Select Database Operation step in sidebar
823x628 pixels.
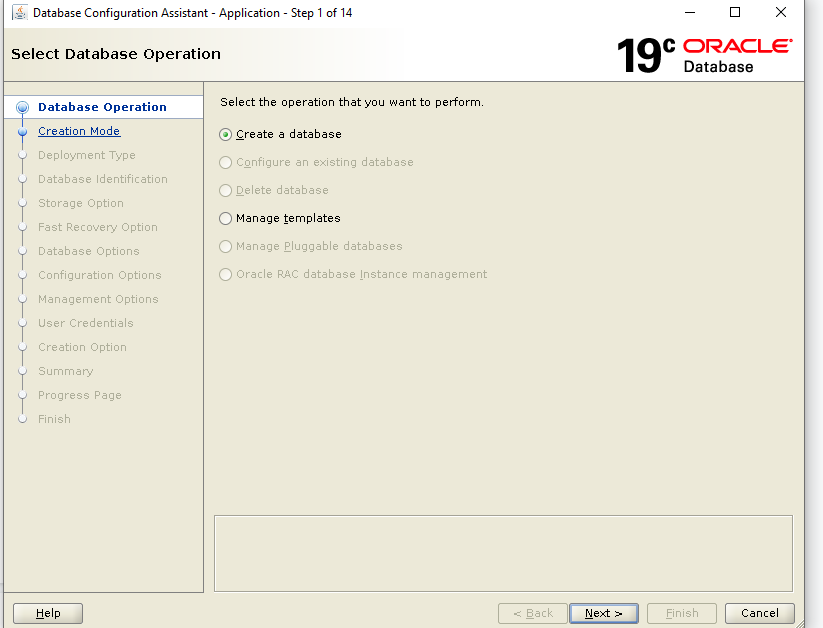102,107
